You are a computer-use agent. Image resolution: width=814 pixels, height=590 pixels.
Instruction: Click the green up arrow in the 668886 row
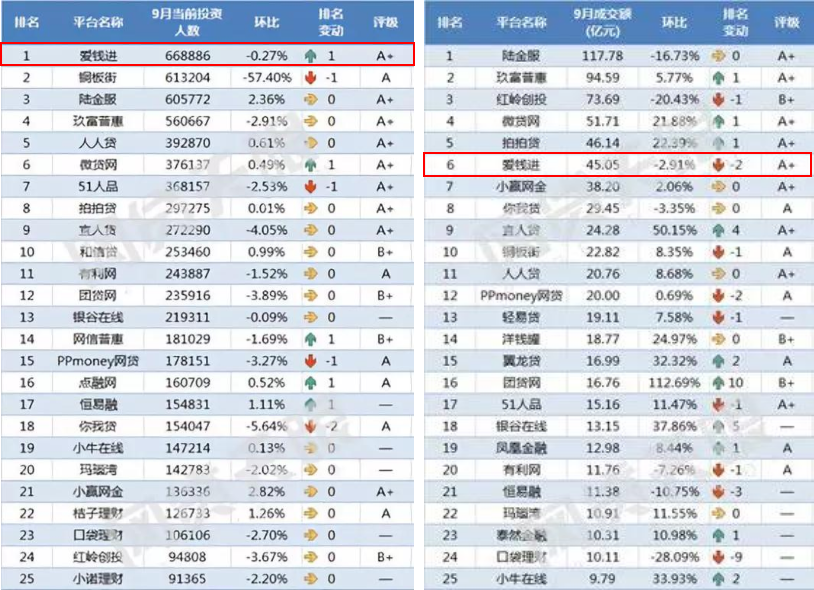click(310, 56)
